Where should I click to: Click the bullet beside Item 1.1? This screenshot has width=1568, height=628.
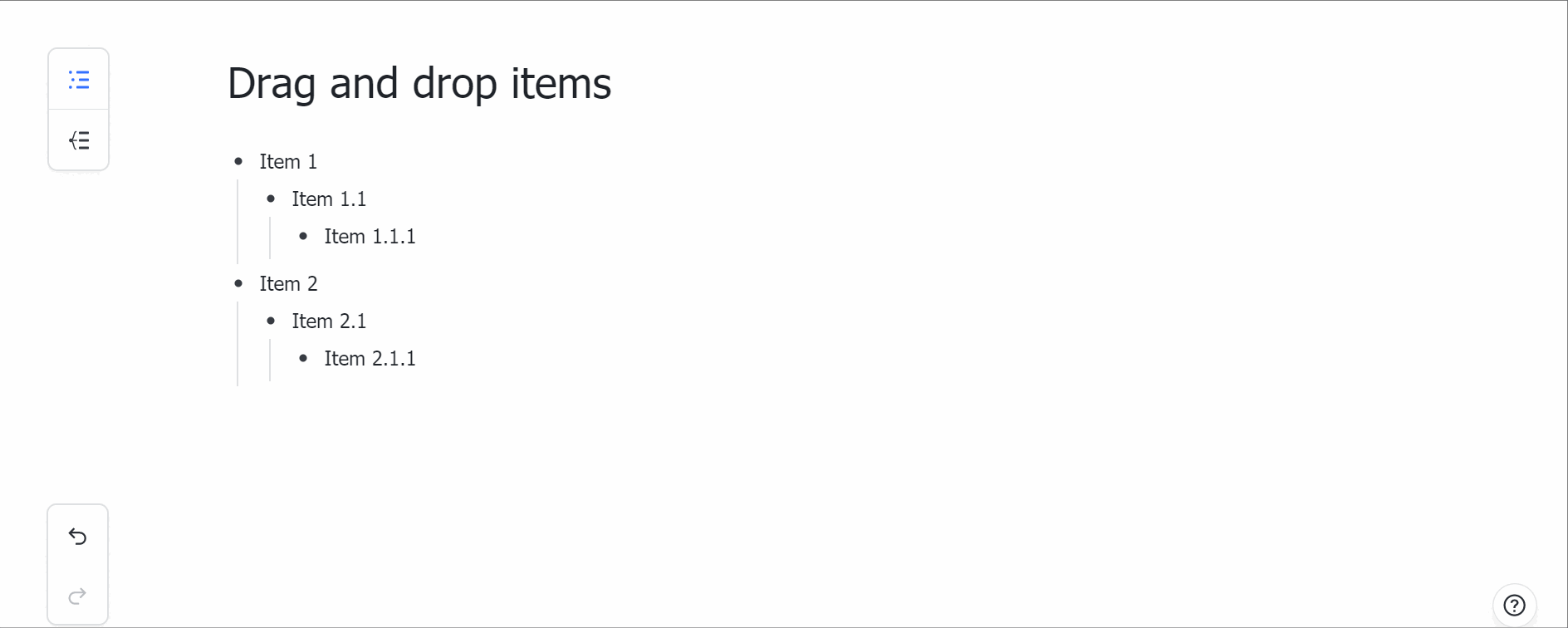pyautogui.click(x=271, y=199)
